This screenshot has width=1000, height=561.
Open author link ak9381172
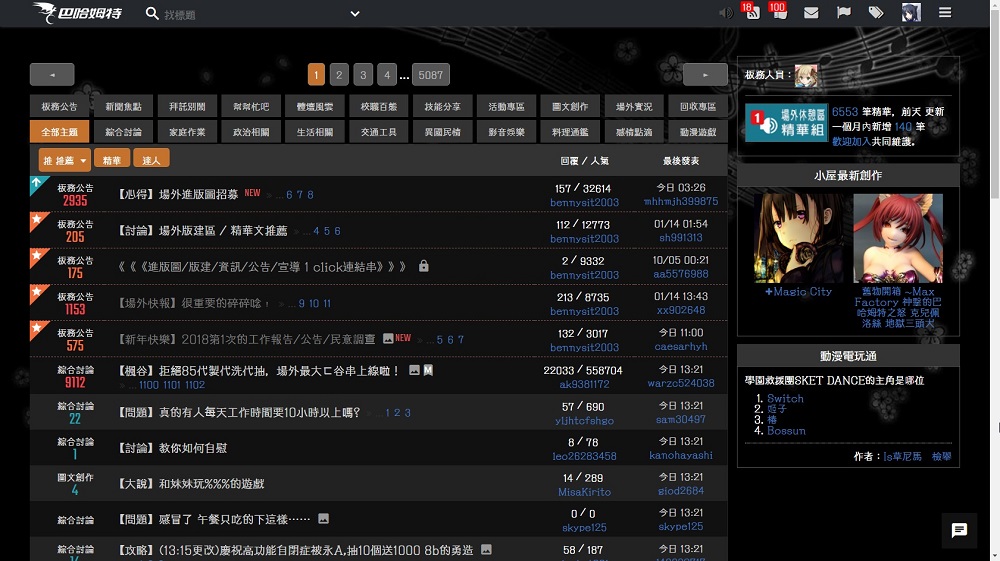pyautogui.click(x=584, y=384)
